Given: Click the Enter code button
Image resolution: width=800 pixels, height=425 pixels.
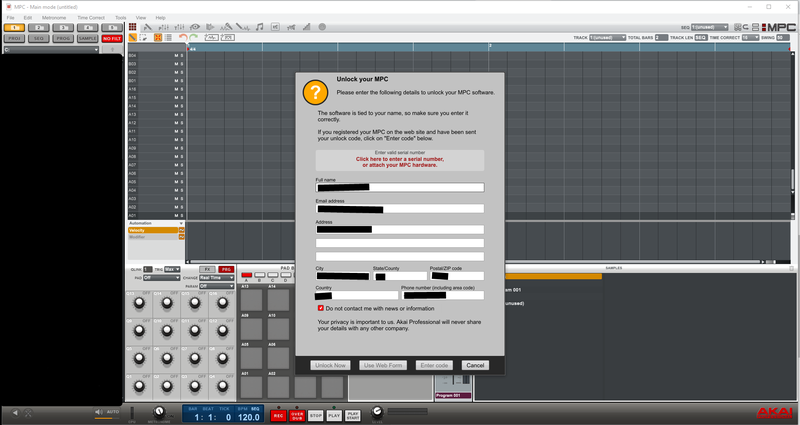Looking at the screenshot, I should (434, 365).
